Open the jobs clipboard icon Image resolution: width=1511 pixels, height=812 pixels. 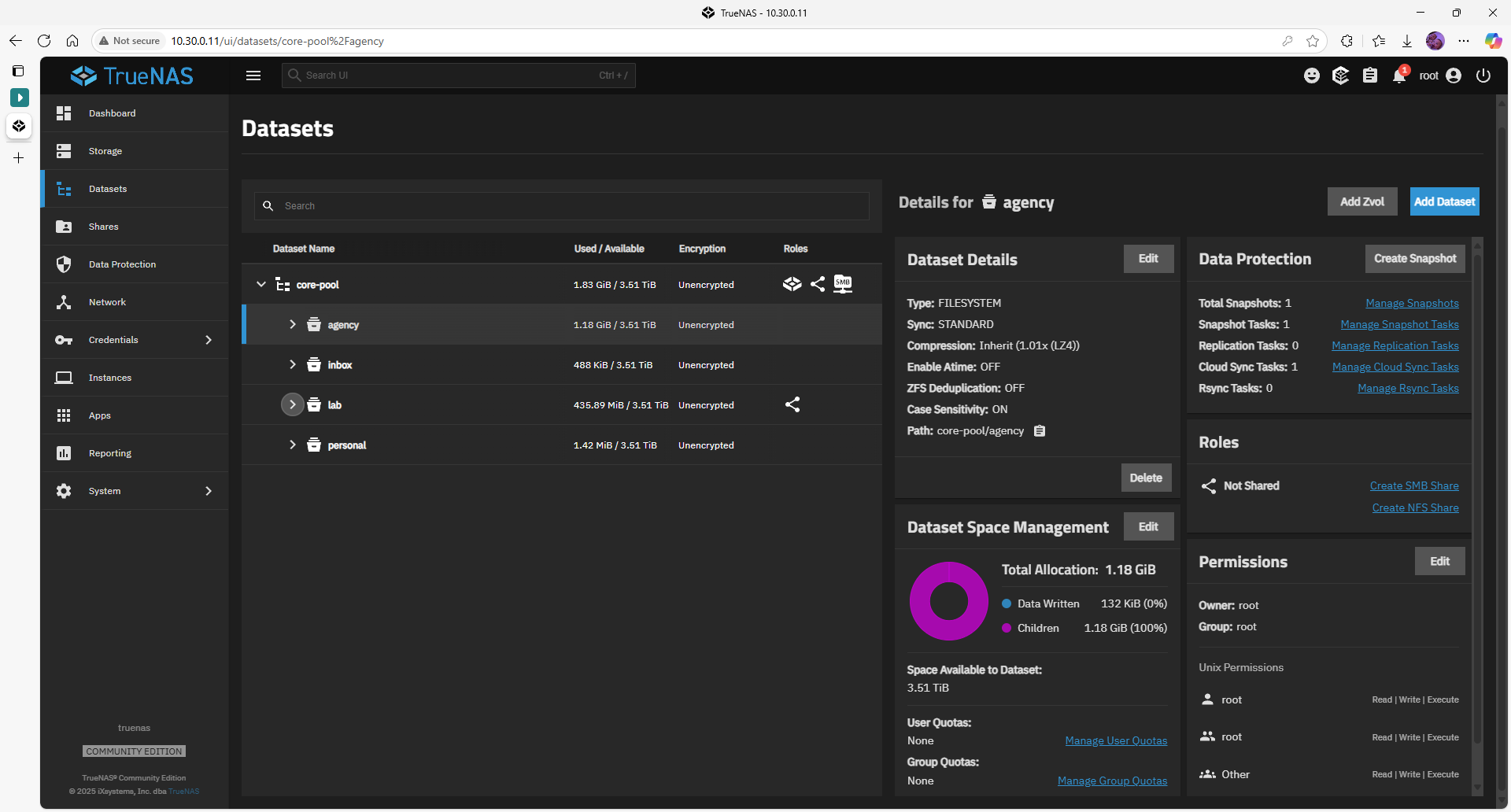pyautogui.click(x=1370, y=76)
